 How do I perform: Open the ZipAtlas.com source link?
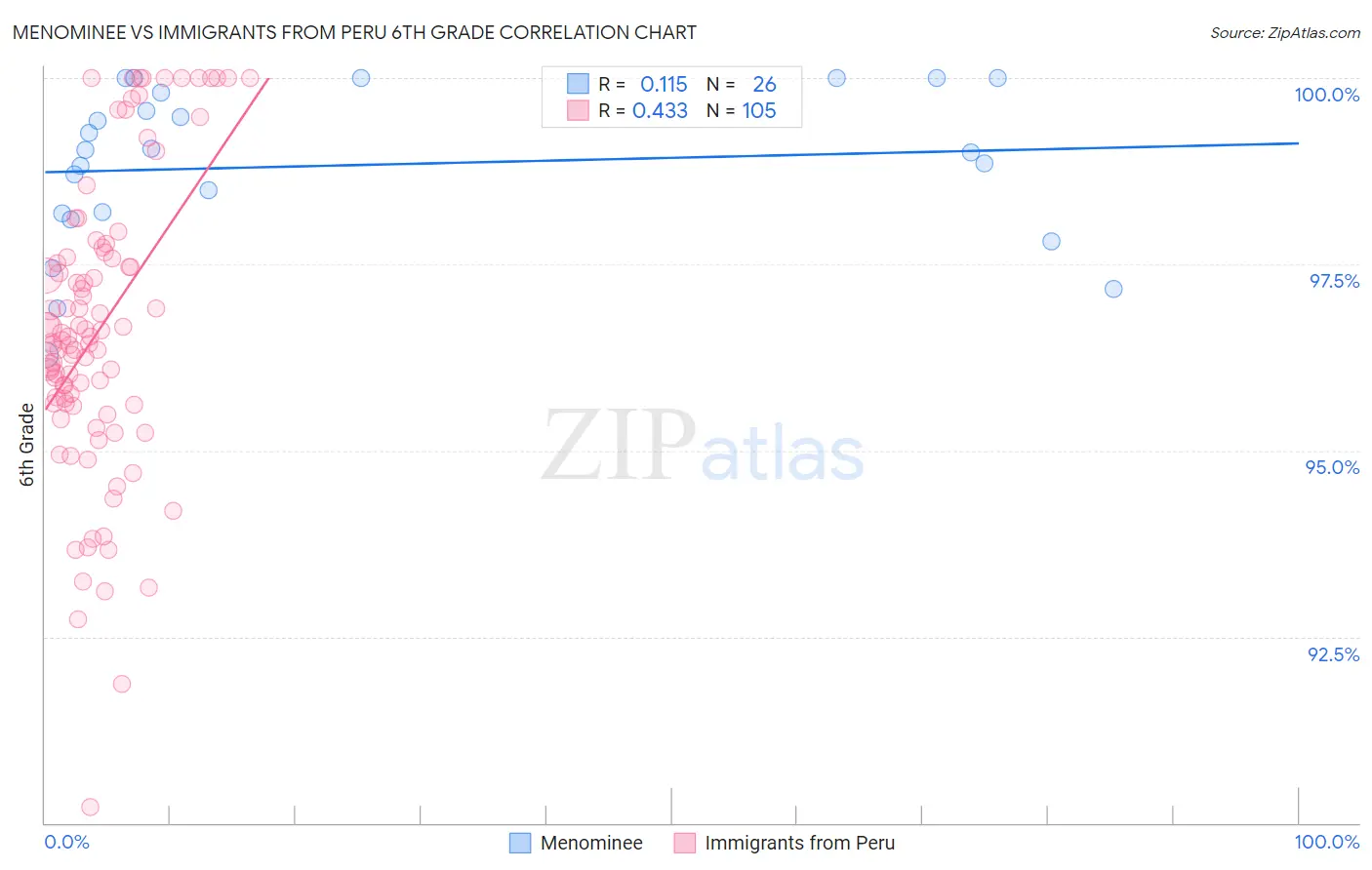coord(1285,32)
